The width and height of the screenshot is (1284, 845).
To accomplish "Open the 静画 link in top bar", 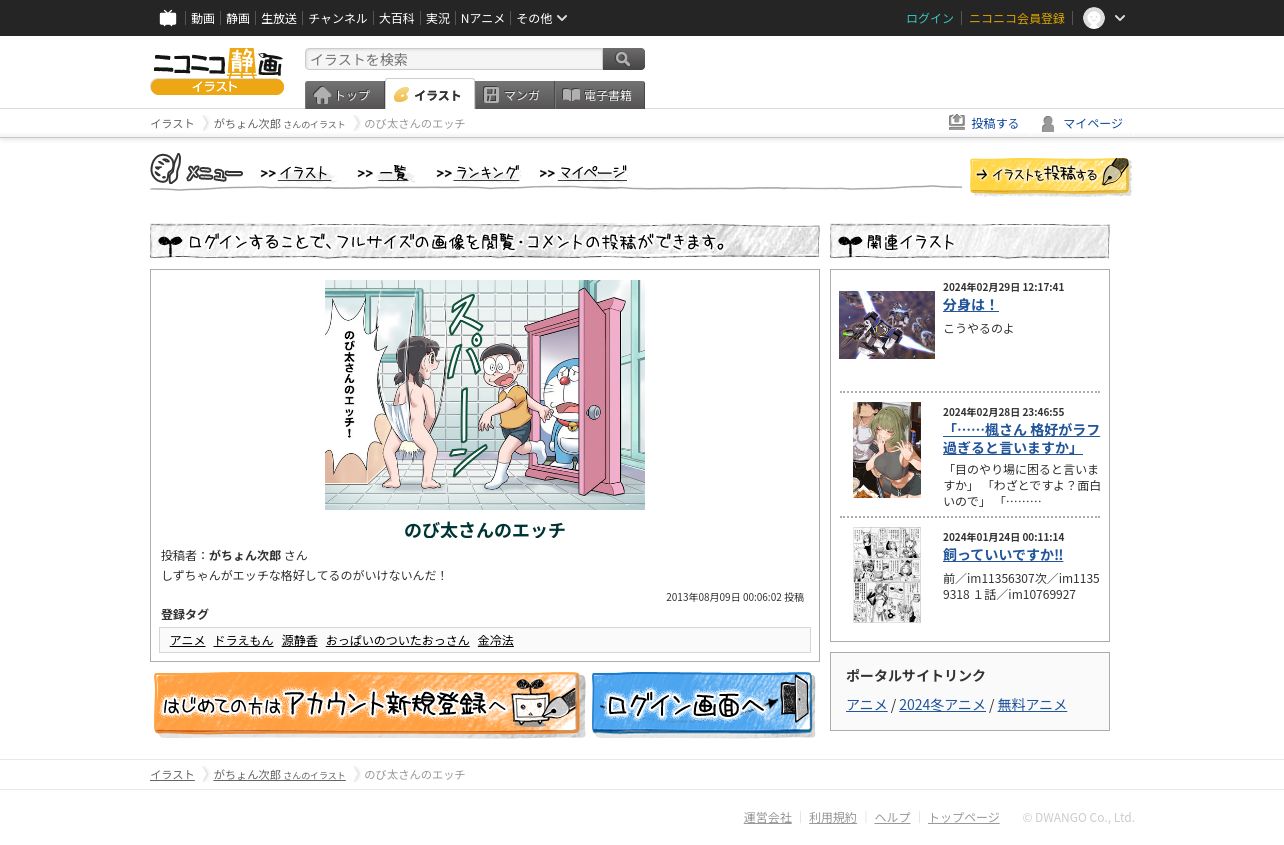I will (x=238, y=18).
